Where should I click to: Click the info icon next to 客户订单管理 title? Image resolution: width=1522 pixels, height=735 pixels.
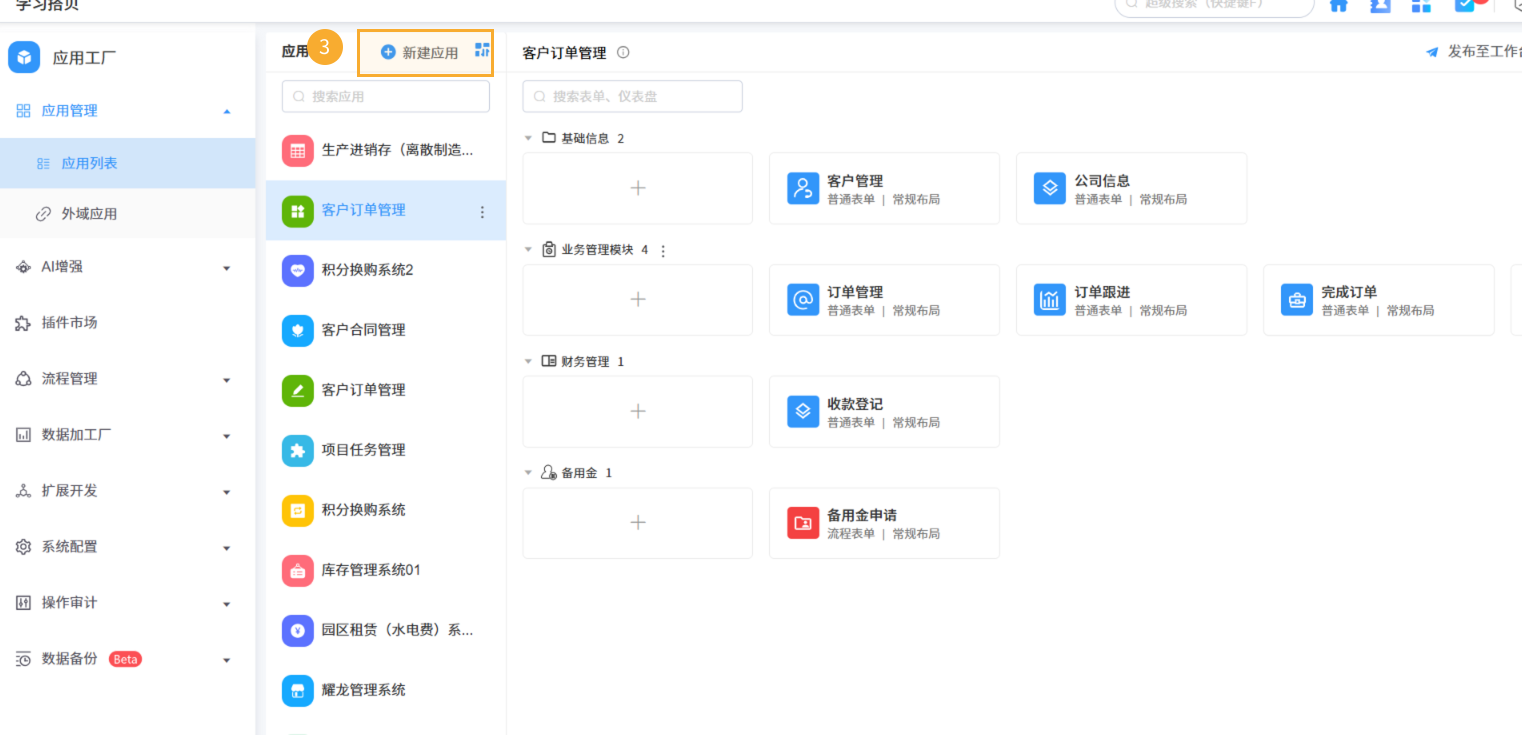coord(623,52)
